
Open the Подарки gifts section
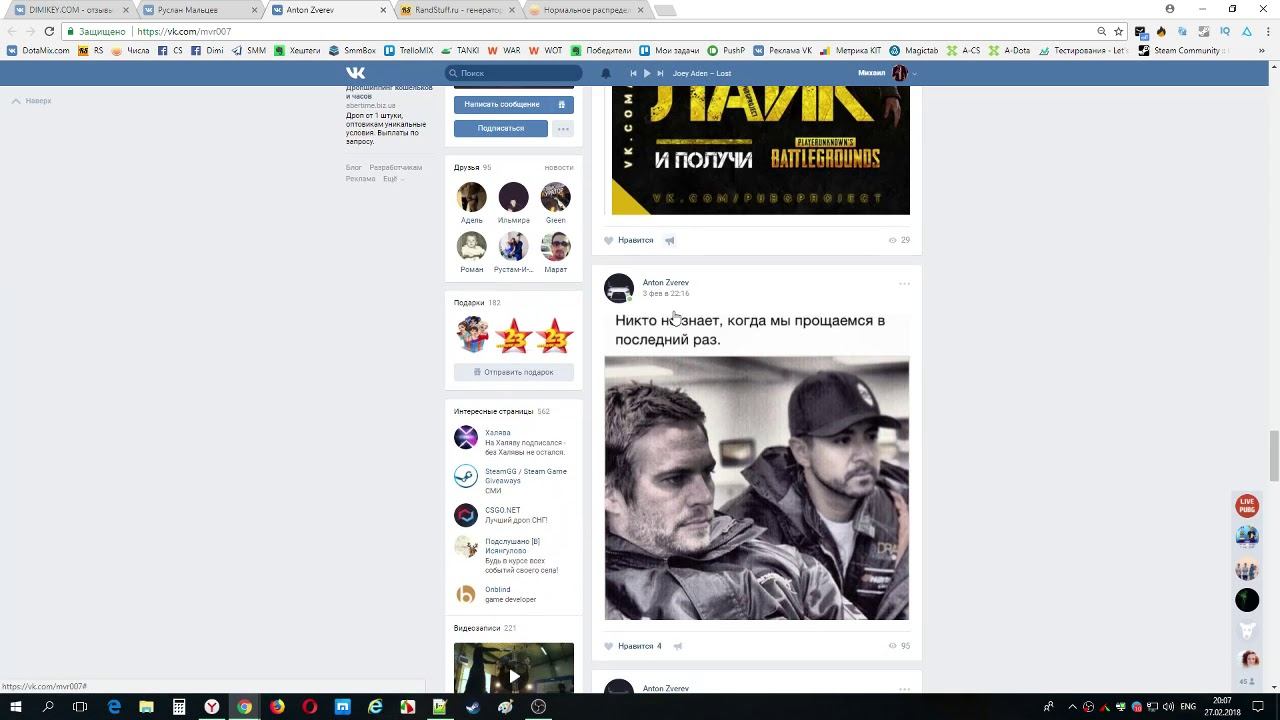(469, 302)
